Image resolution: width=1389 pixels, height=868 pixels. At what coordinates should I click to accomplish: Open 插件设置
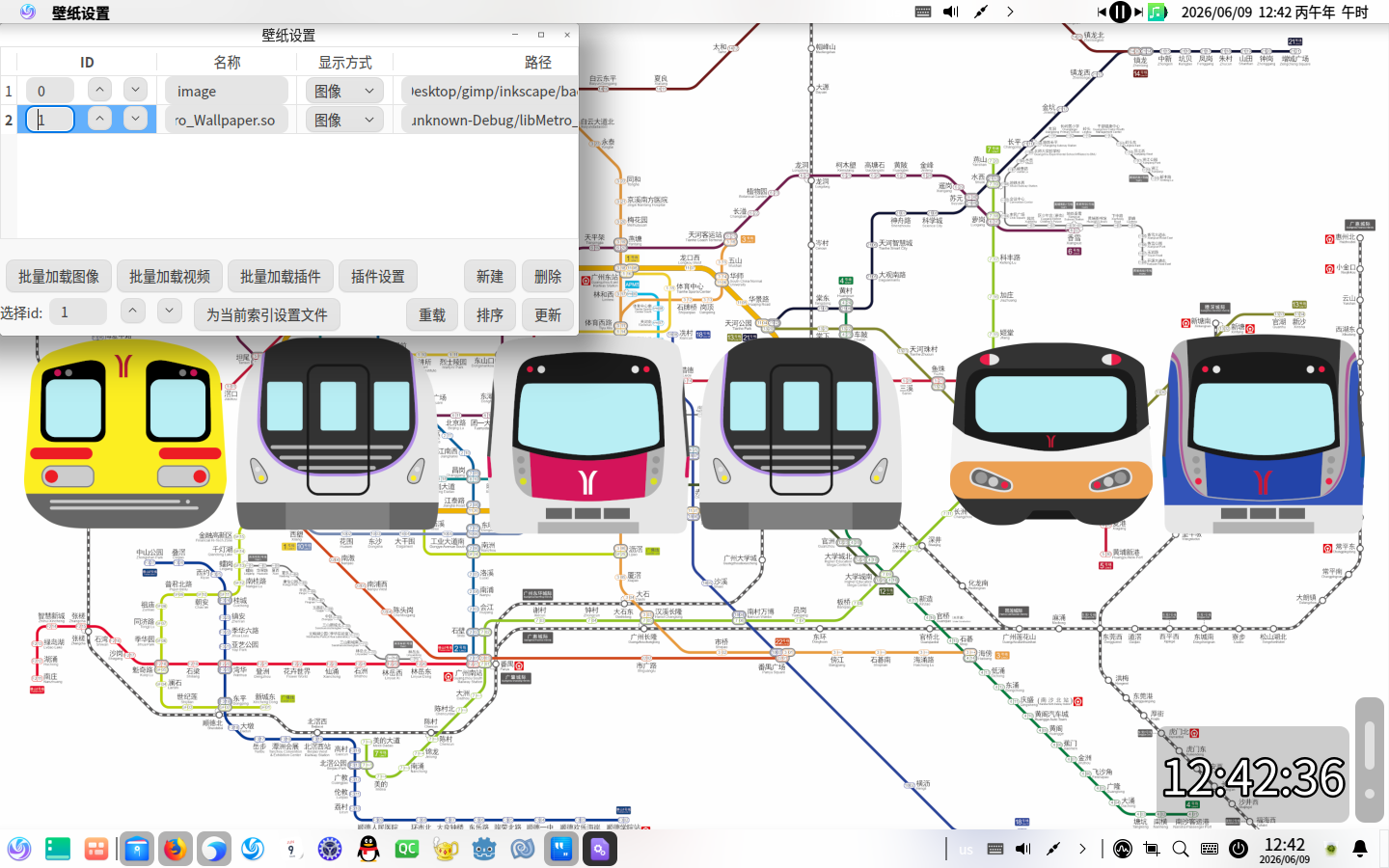pyautogui.click(x=378, y=277)
